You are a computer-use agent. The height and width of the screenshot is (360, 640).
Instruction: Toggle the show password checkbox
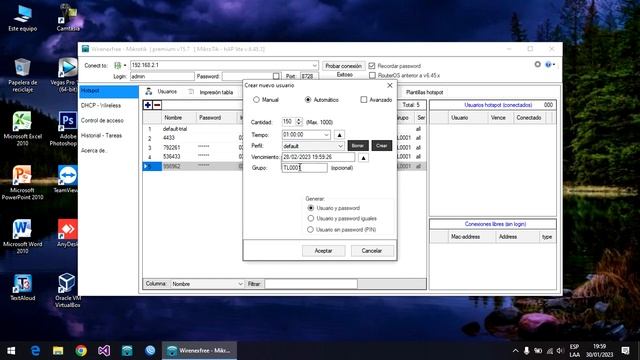[276, 76]
